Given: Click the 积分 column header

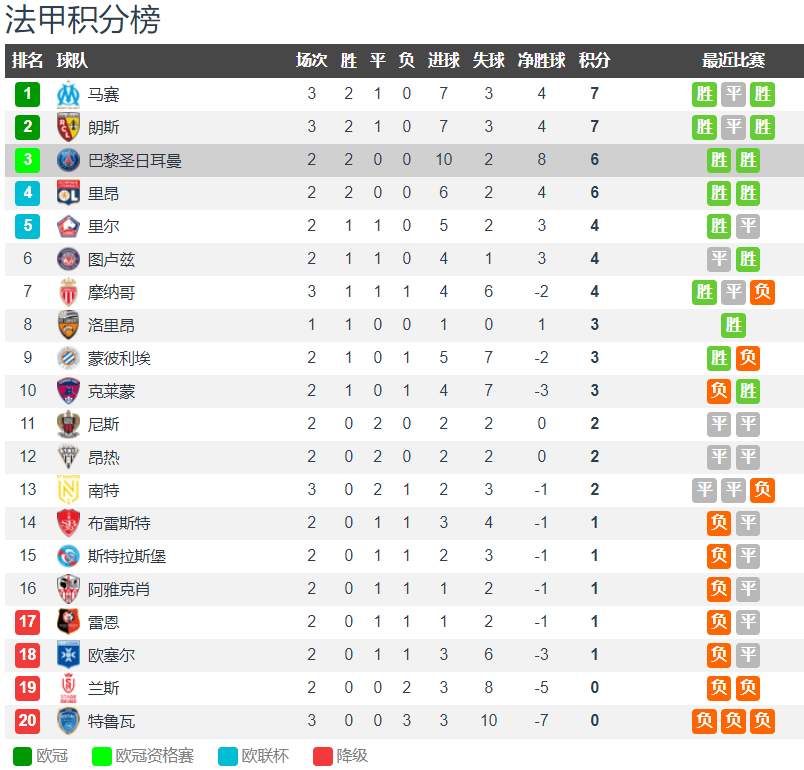Looking at the screenshot, I should tap(594, 60).
